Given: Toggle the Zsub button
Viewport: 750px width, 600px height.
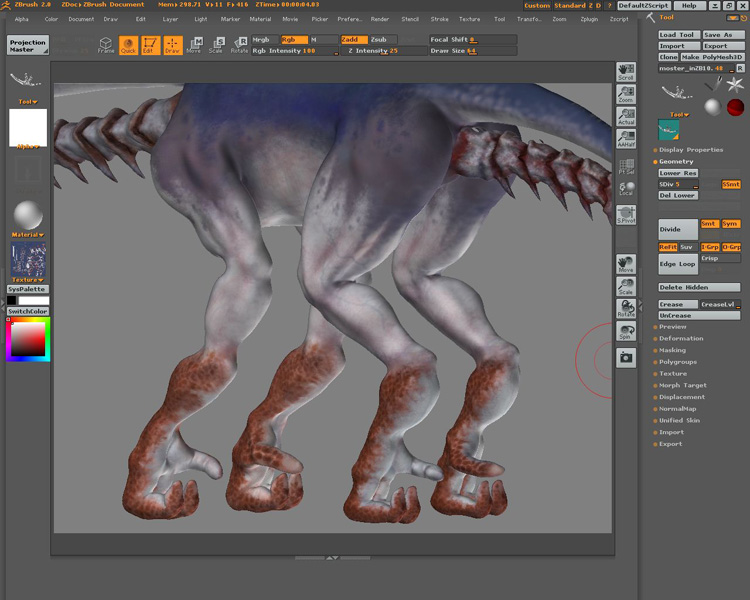Looking at the screenshot, I should click(x=384, y=40).
